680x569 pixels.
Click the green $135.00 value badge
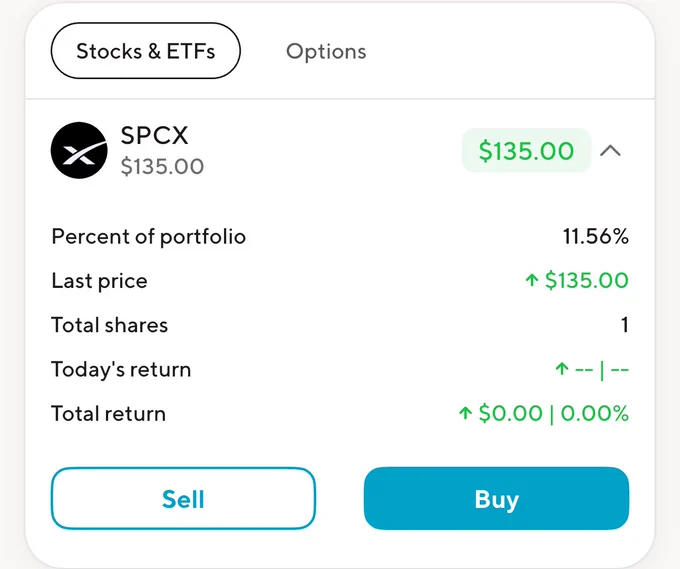tap(526, 150)
